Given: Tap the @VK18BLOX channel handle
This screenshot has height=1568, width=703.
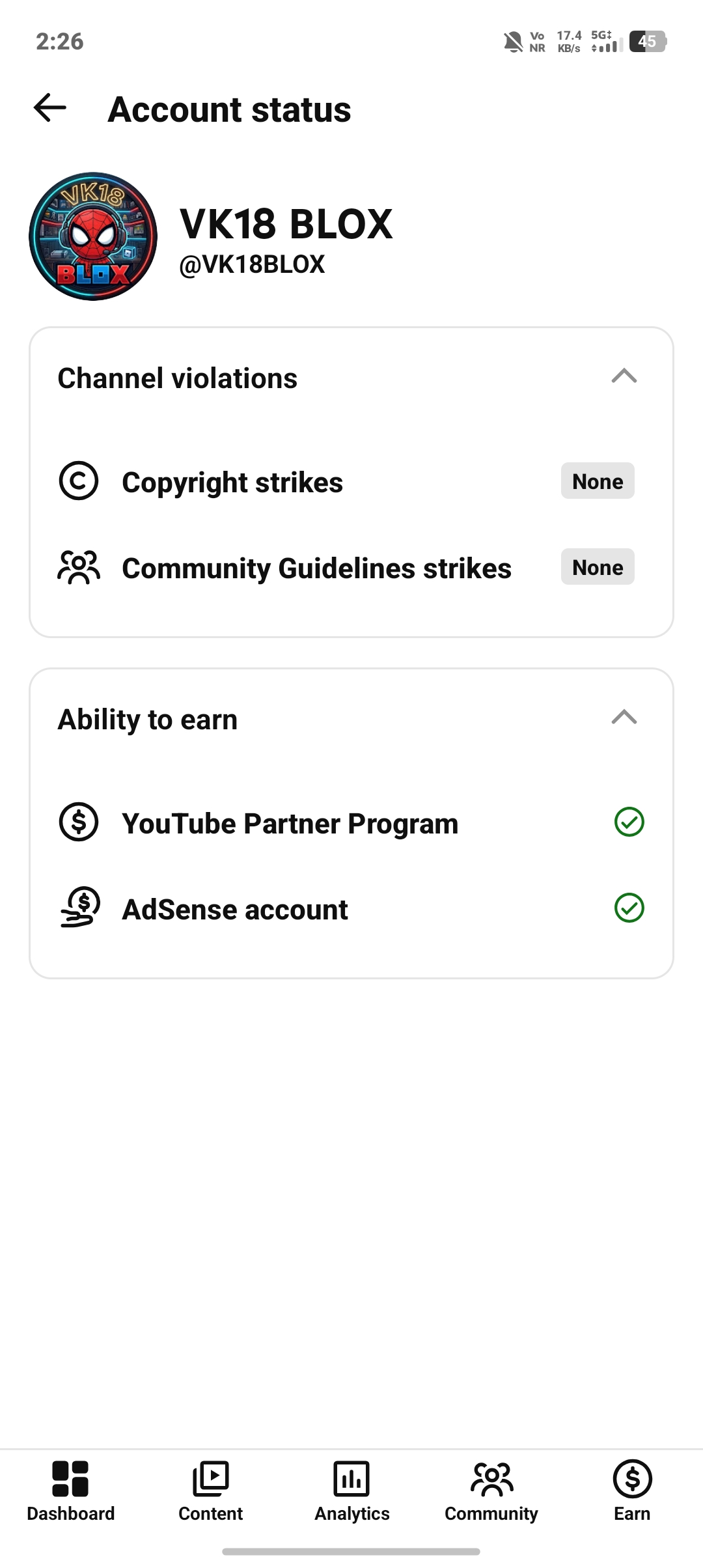Looking at the screenshot, I should (252, 264).
